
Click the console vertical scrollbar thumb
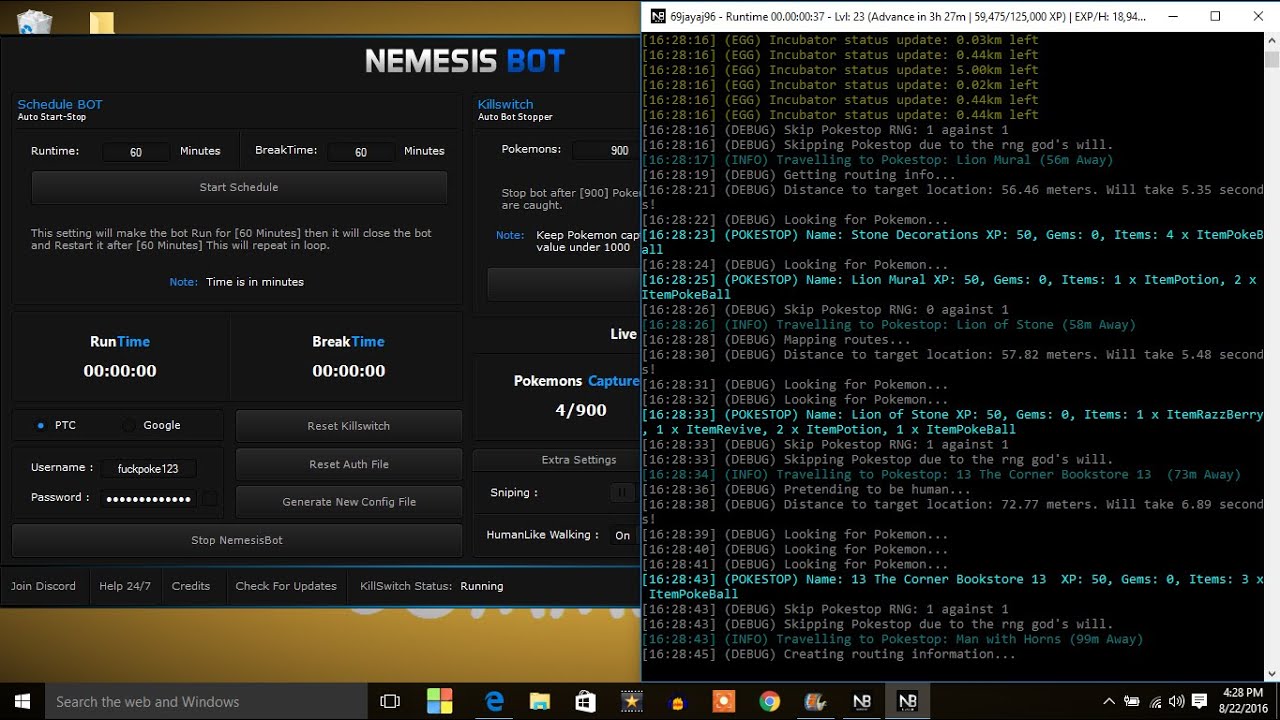coord(1271,59)
